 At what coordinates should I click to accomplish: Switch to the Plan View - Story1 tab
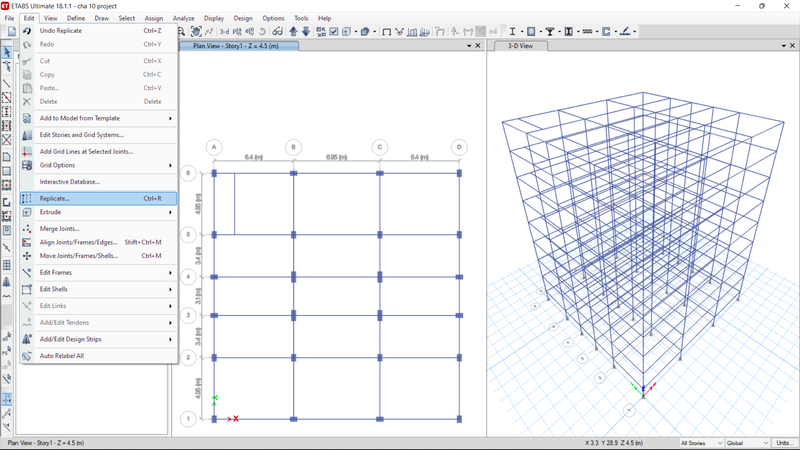(x=239, y=46)
